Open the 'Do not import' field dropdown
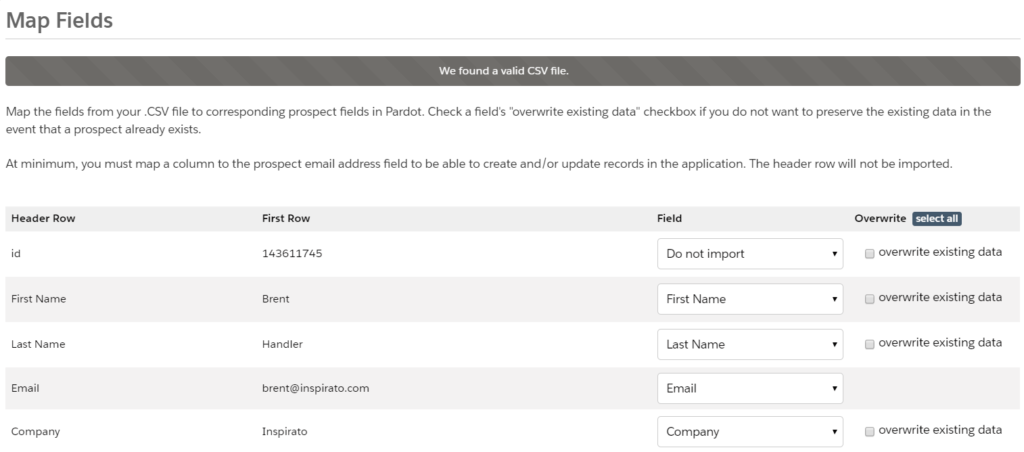The image size is (1024, 452). pos(750,253)
